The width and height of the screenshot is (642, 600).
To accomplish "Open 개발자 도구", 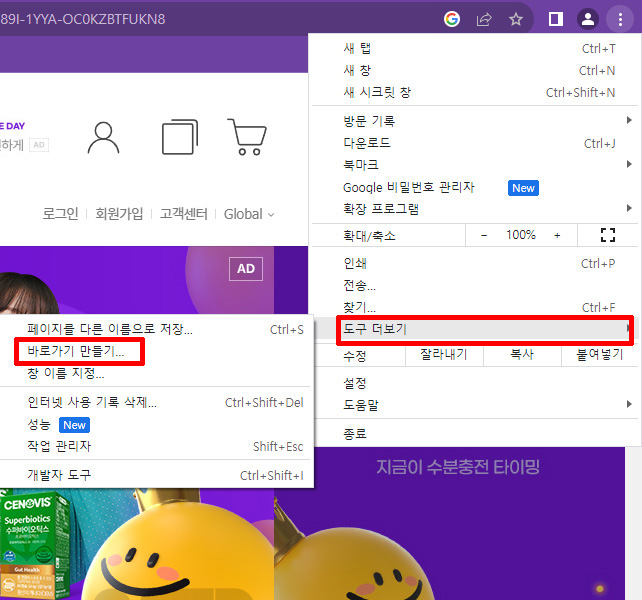I will (156, 475).
